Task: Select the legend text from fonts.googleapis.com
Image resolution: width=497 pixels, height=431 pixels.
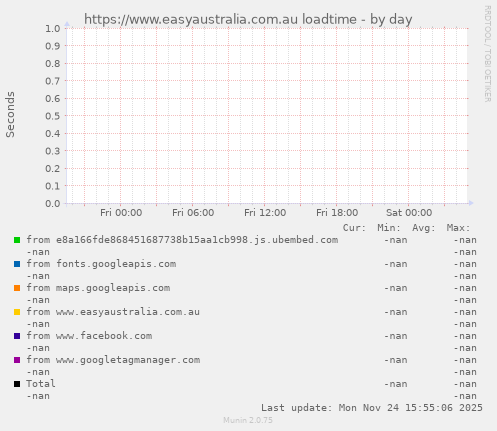Action: pyautogui.click(x=101, y=264)
